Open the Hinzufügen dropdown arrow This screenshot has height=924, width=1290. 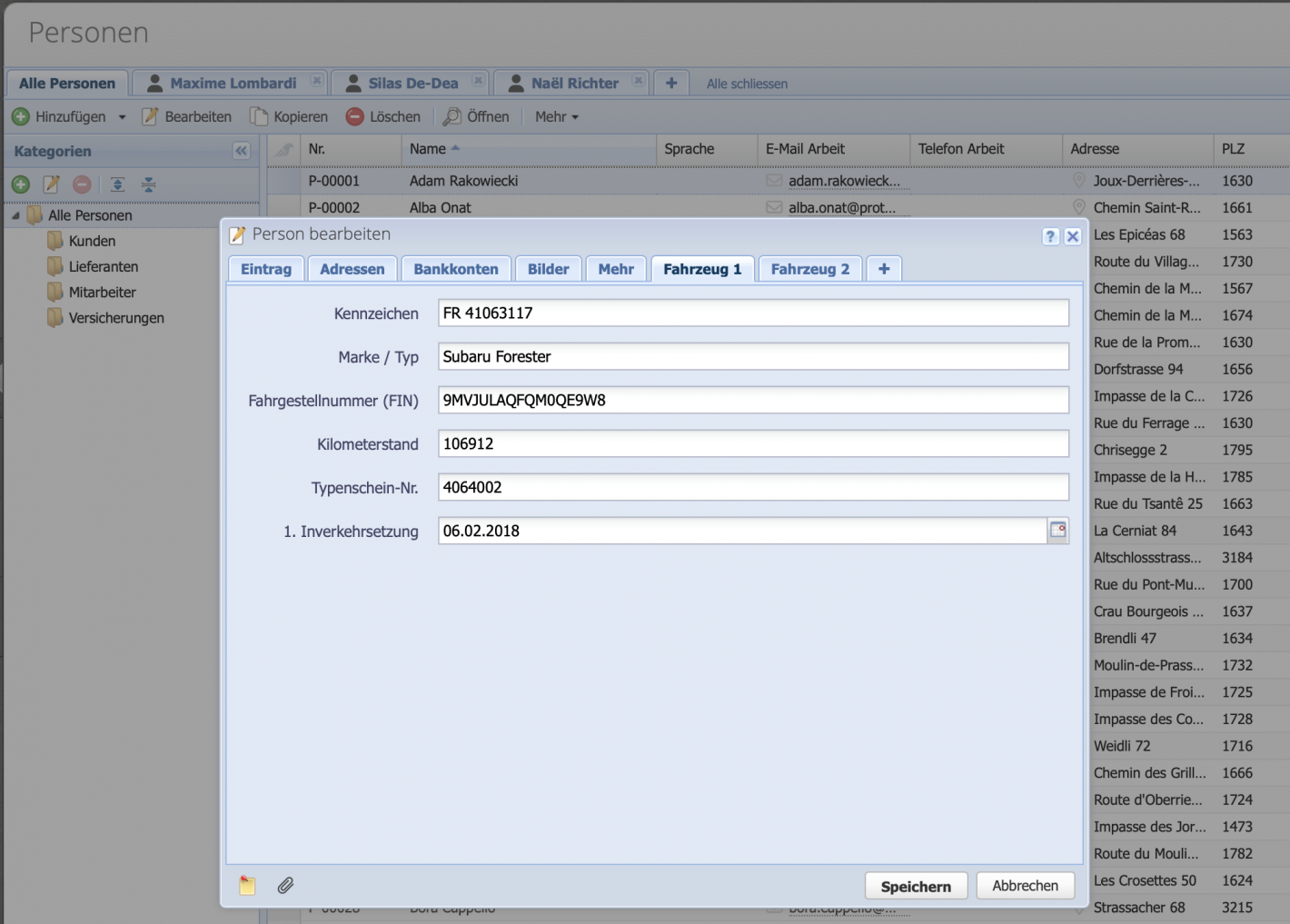[119, 116]
